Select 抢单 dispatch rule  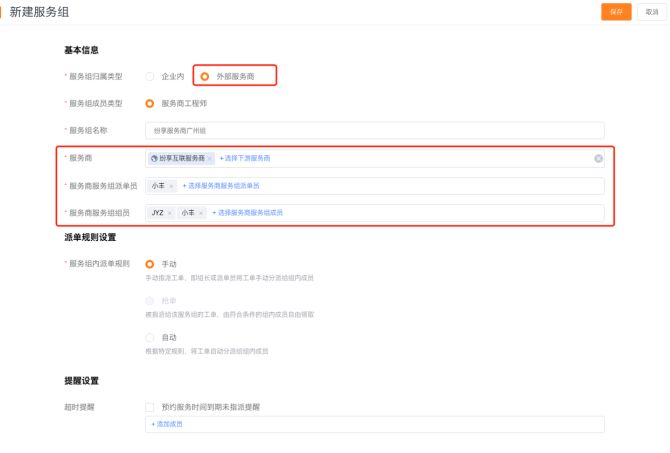pyautogui.click(x=150, y=300)
